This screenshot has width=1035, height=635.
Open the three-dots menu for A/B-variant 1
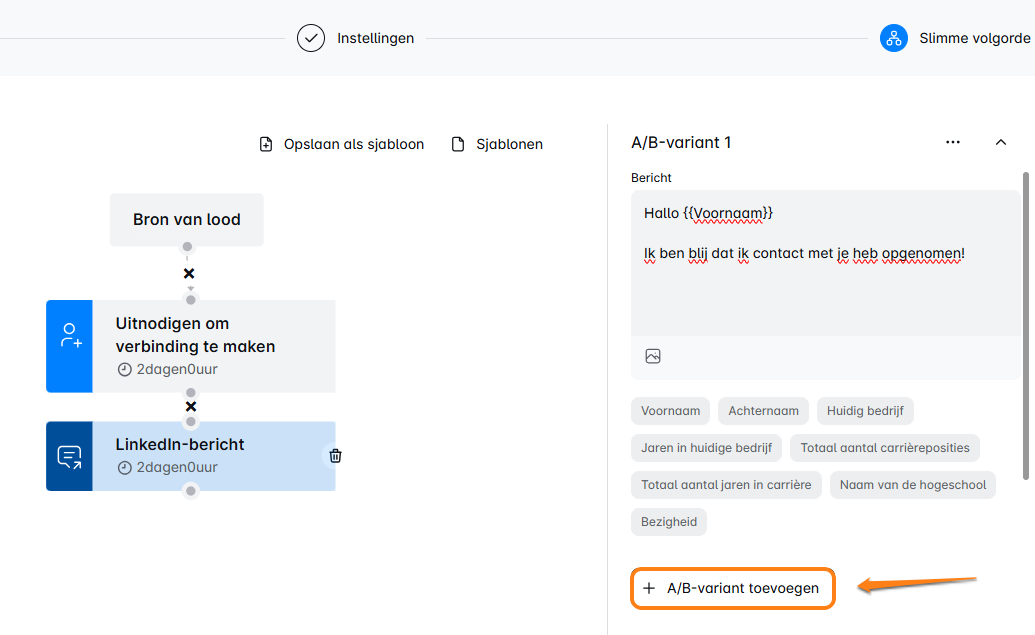(952, 143)
